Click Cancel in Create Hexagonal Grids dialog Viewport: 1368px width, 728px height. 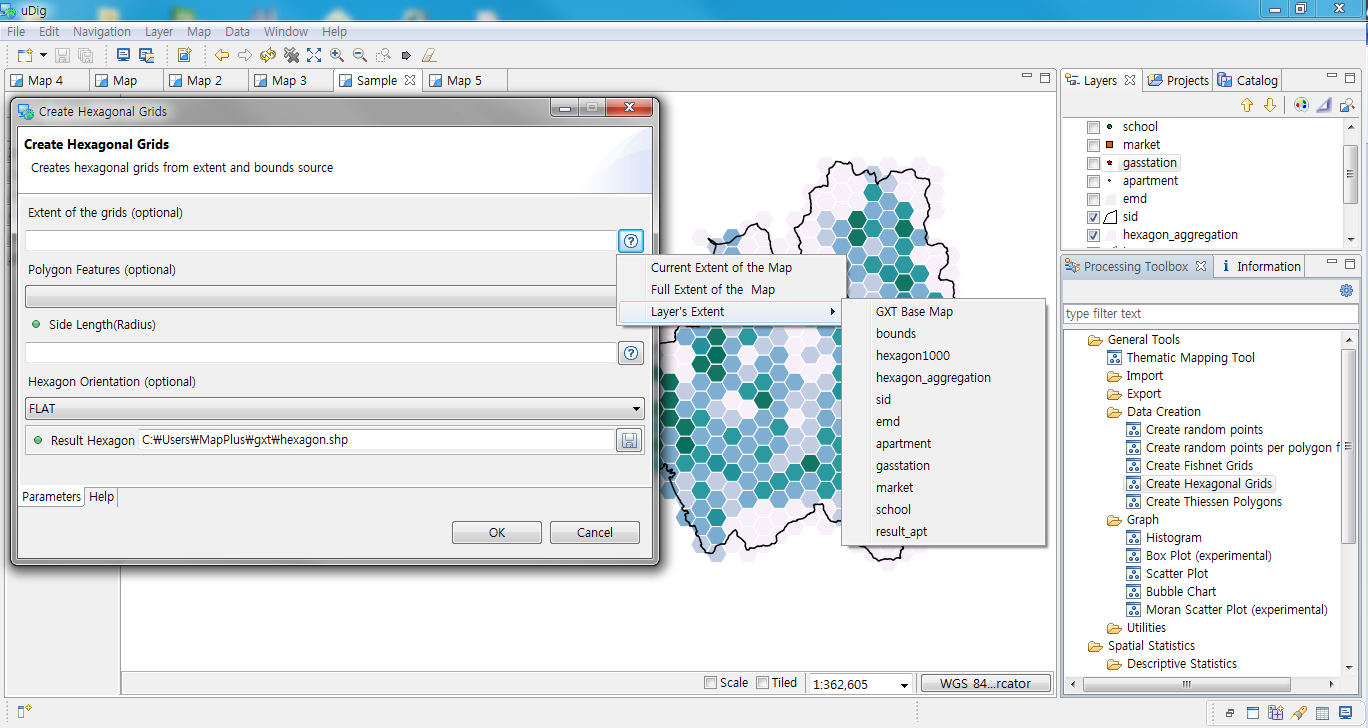pyautogui.click(x=594, y=532)
